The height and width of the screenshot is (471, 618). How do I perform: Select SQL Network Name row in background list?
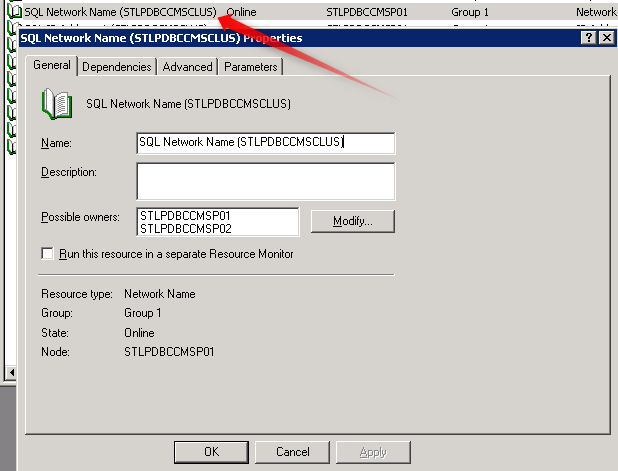pyautogui.click(x=120, y=12)
